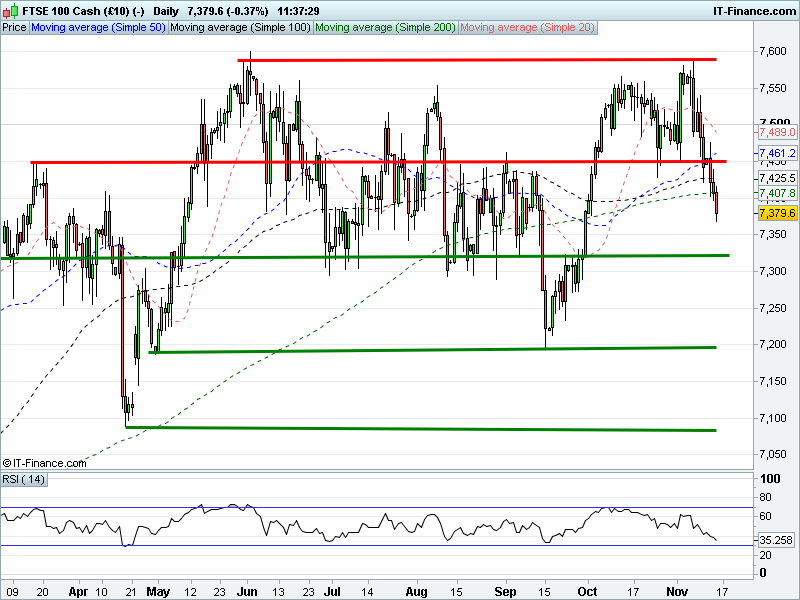This screenshot has height=600, width=800.
Task: Click the 7,150 price axis label
Action: (x=773, y=381)
